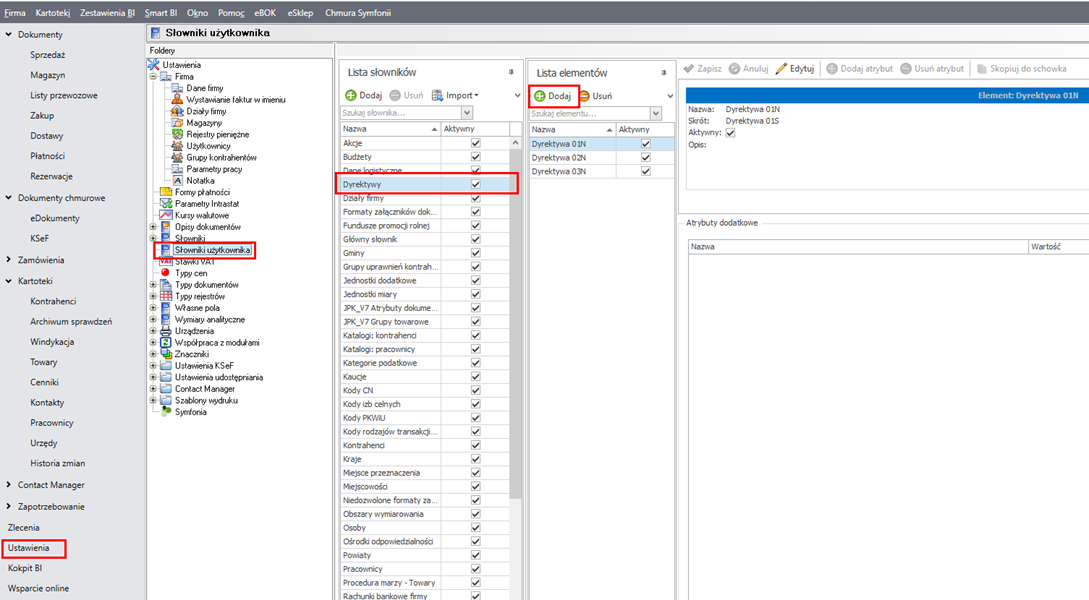Toggle the Aktywny checkbox in element details

pos(730,133)
